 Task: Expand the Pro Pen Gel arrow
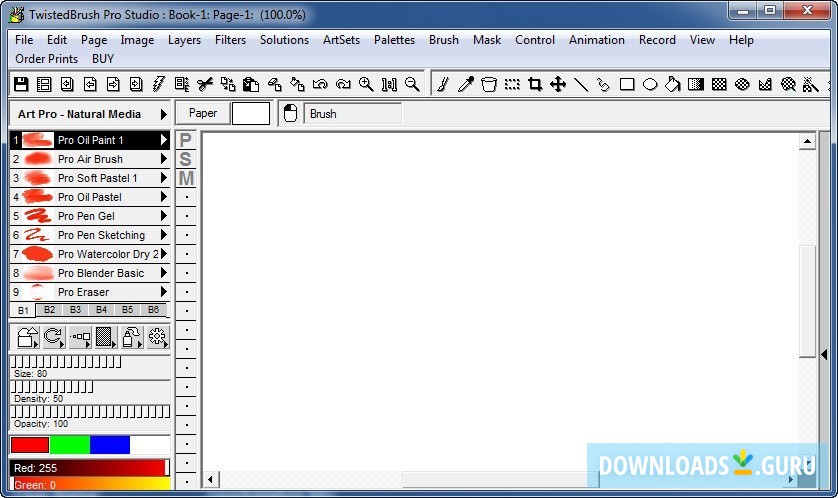point(164,216)
